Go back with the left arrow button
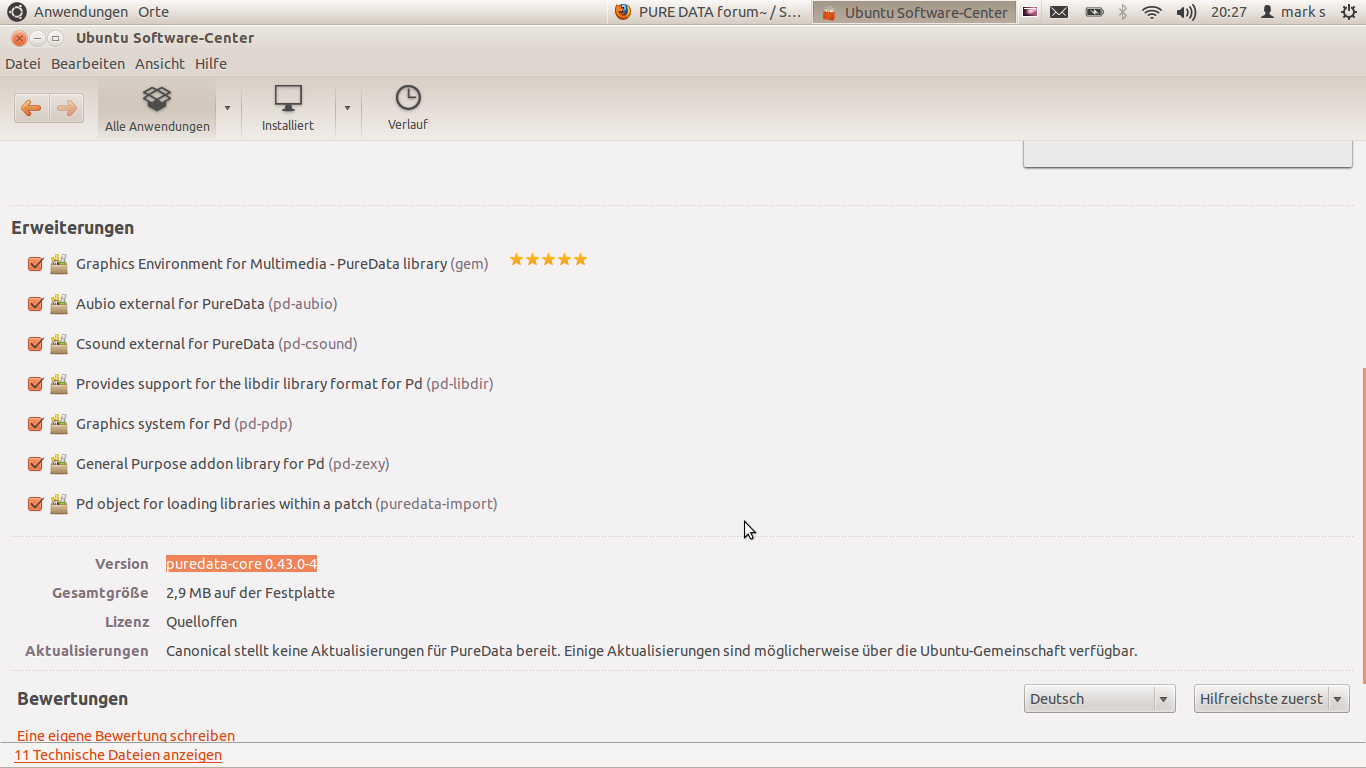The height and width of the screenshot is (768, 1366). [31, 108]
